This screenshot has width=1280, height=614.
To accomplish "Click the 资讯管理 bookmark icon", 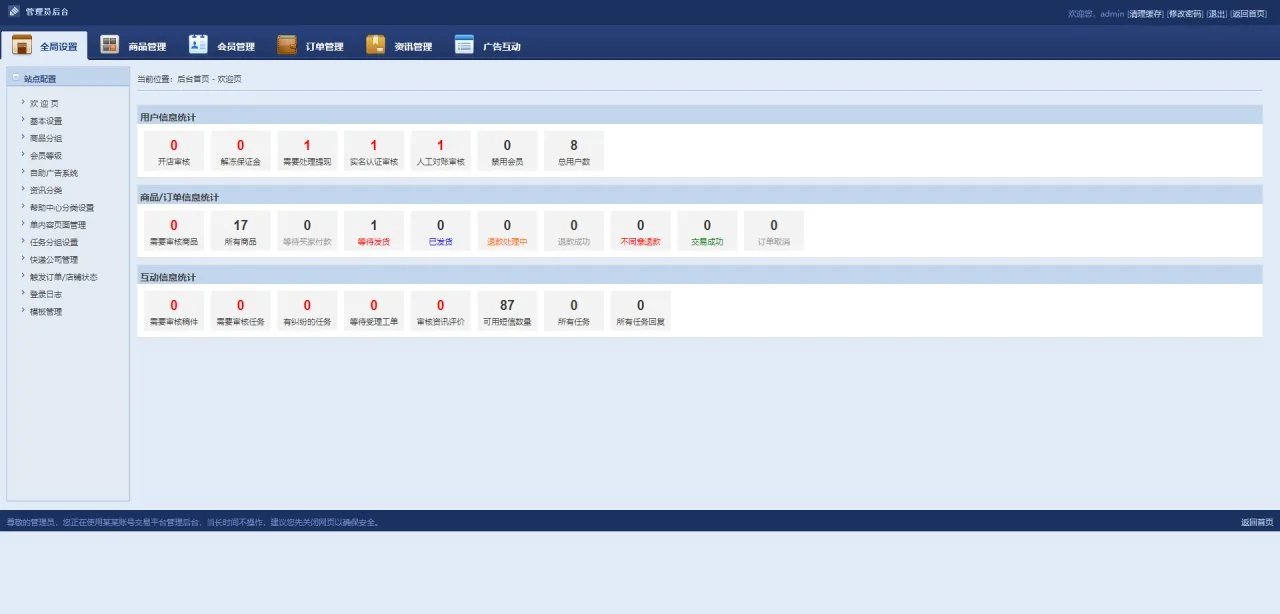I will click(x=376, y=45).
